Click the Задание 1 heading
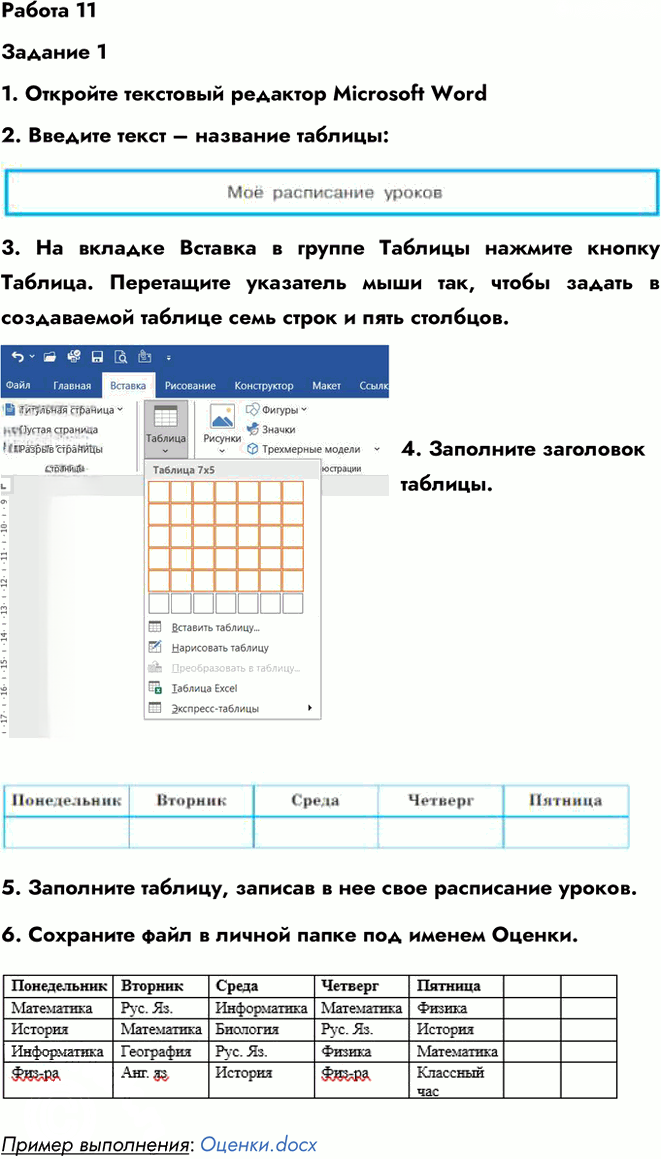This screenshot has height=1159, width=661. tap(55, 52)
